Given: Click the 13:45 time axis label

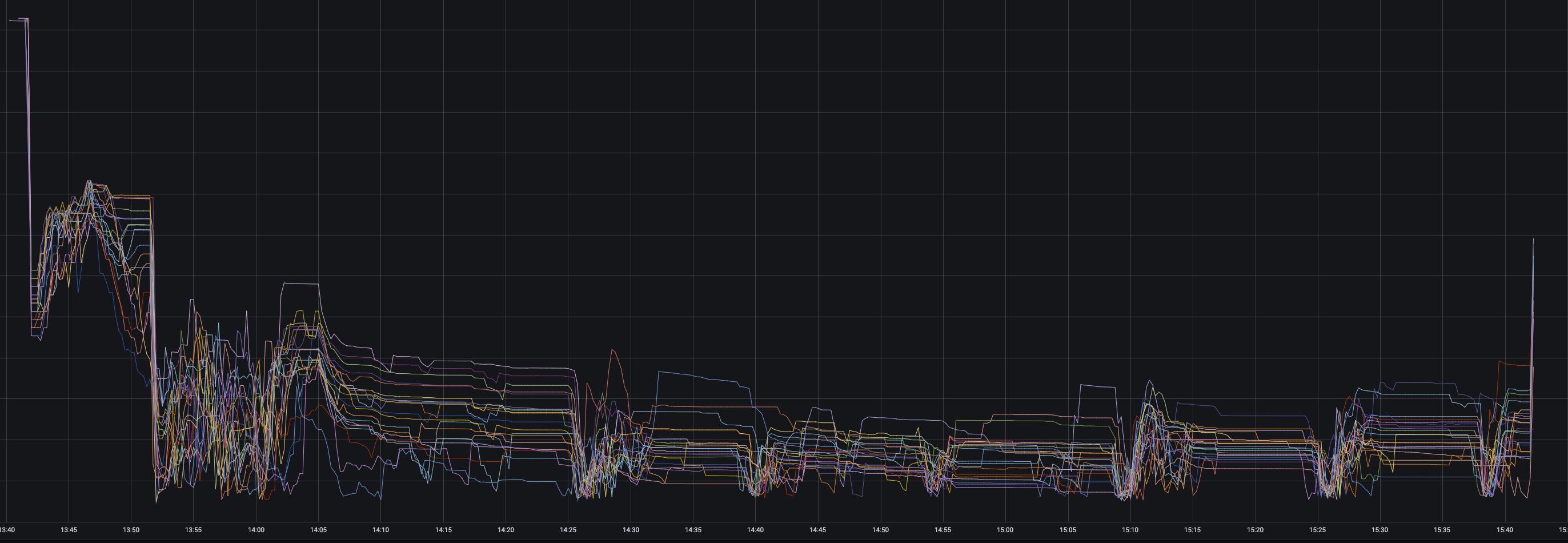Looking at the screenshot, I should [69, 530].
